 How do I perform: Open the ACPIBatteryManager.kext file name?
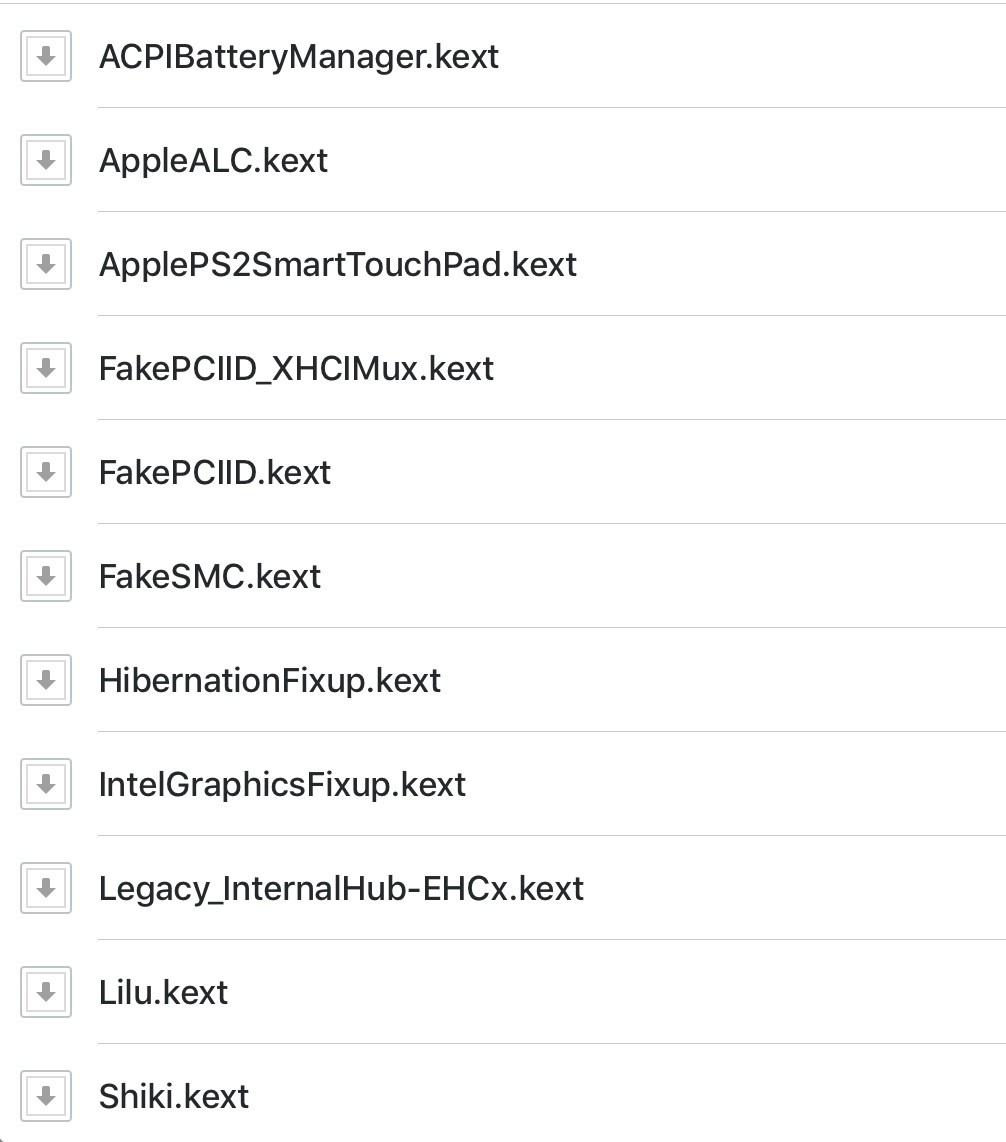pyautogui.click(x=298, y=57)
